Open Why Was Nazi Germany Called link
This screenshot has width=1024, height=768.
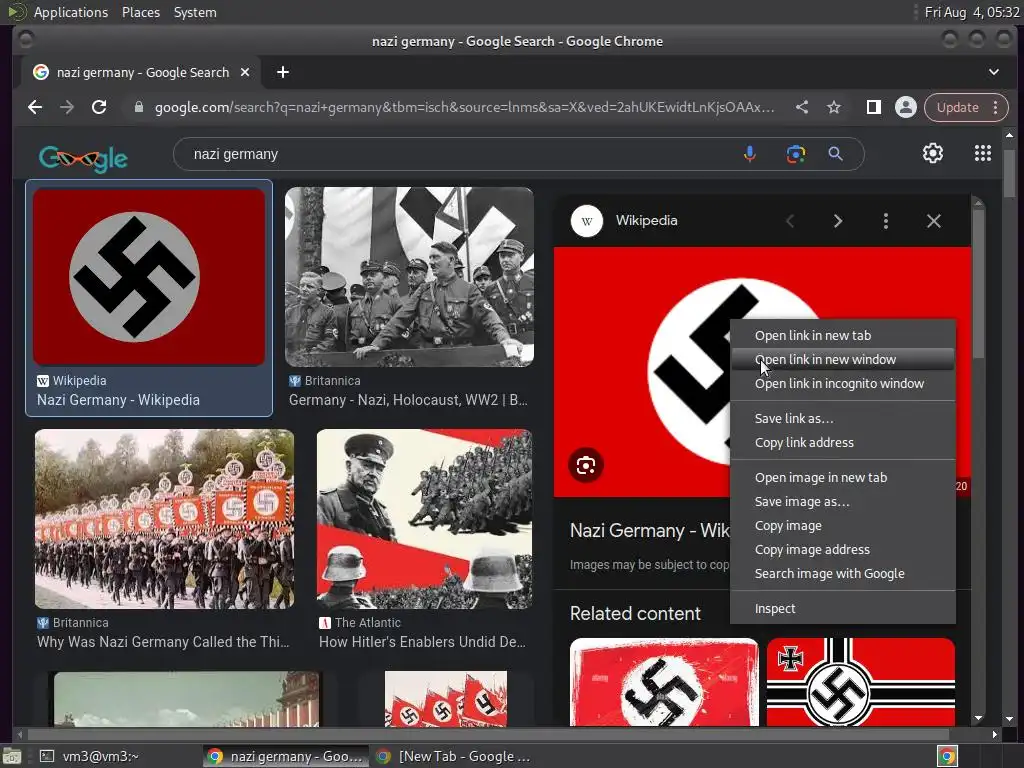pyautogui.click(x=163, y=642)
